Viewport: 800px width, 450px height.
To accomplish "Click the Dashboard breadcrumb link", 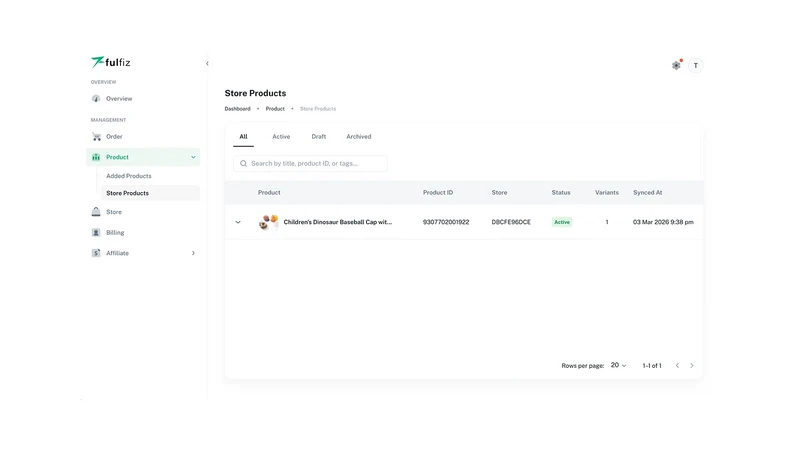I will 237,109.
